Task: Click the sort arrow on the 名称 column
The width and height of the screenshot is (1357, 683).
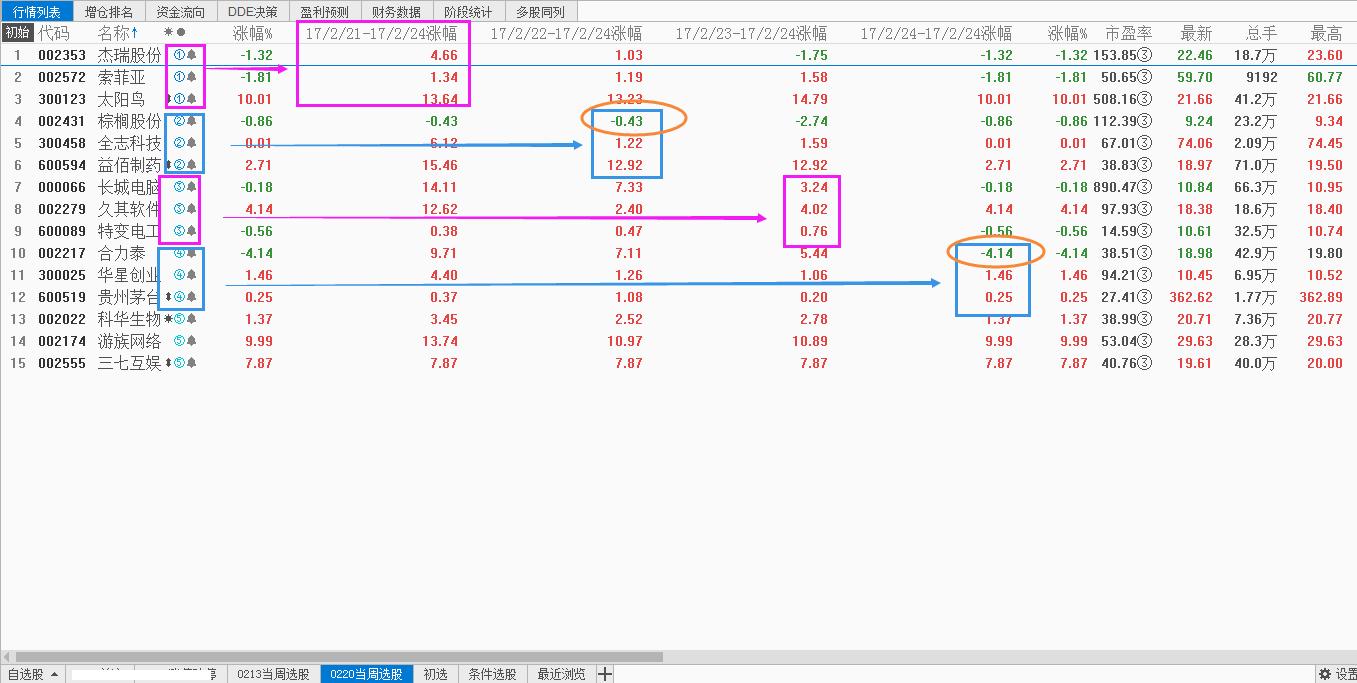Action: pos(134,31)
